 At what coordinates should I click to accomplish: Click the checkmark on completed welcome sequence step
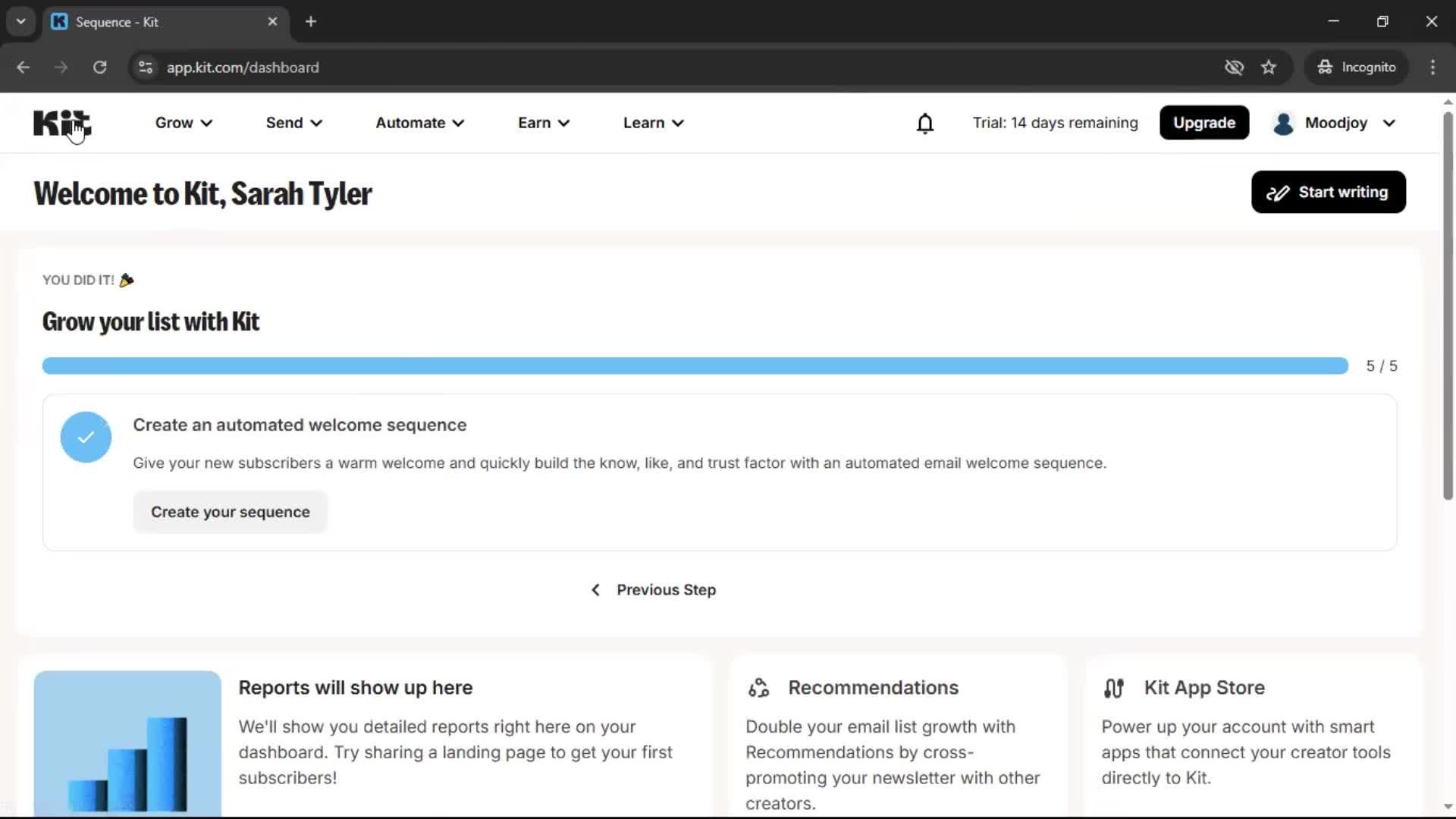tap(85, 437)
